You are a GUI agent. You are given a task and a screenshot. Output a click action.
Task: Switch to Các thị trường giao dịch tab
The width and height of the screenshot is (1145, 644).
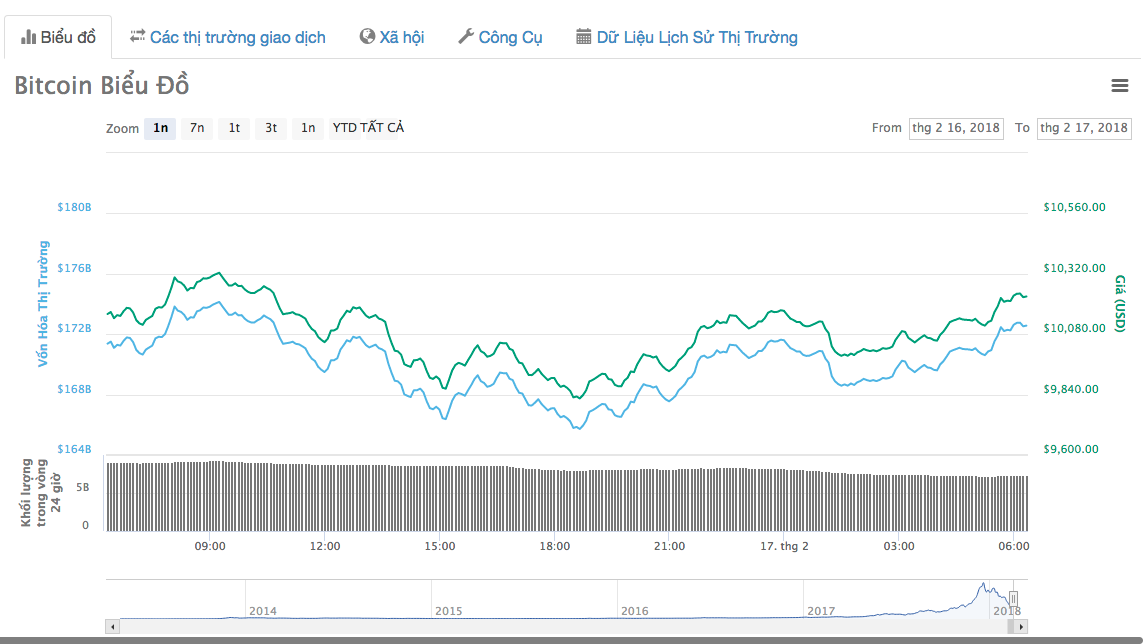point(228,37)
